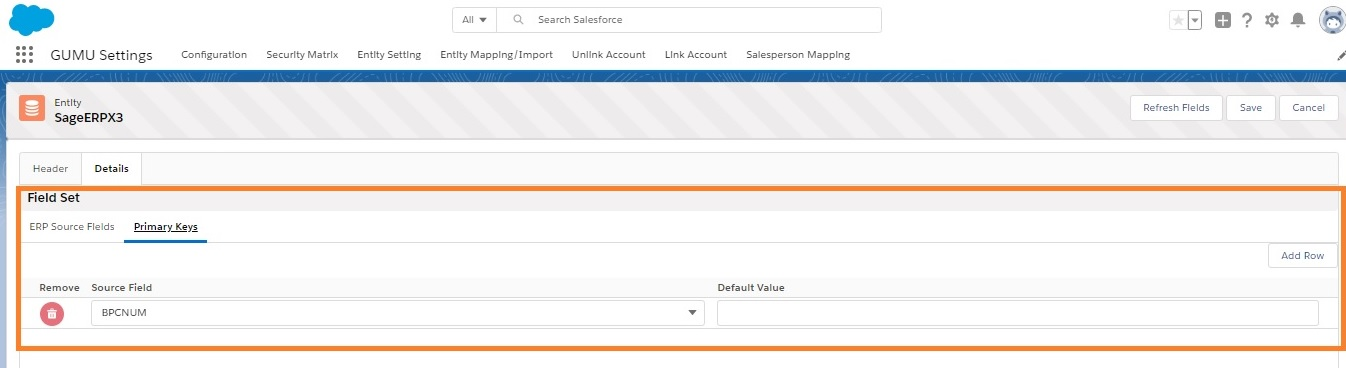
Task: Click the Refresh Fields button
Action: coord(1176,108)
